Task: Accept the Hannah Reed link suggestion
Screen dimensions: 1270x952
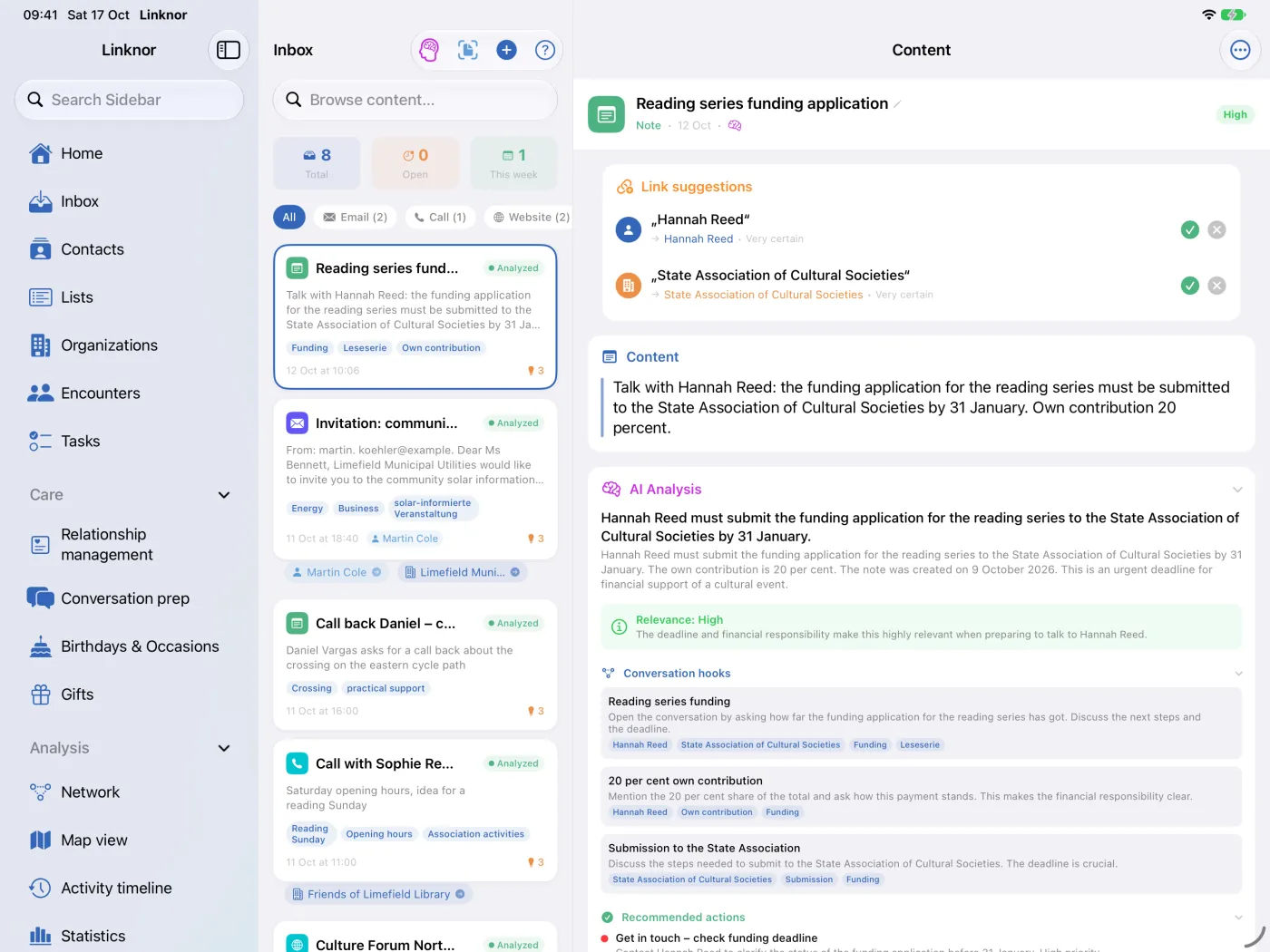Action: [x=1190, y=230]
